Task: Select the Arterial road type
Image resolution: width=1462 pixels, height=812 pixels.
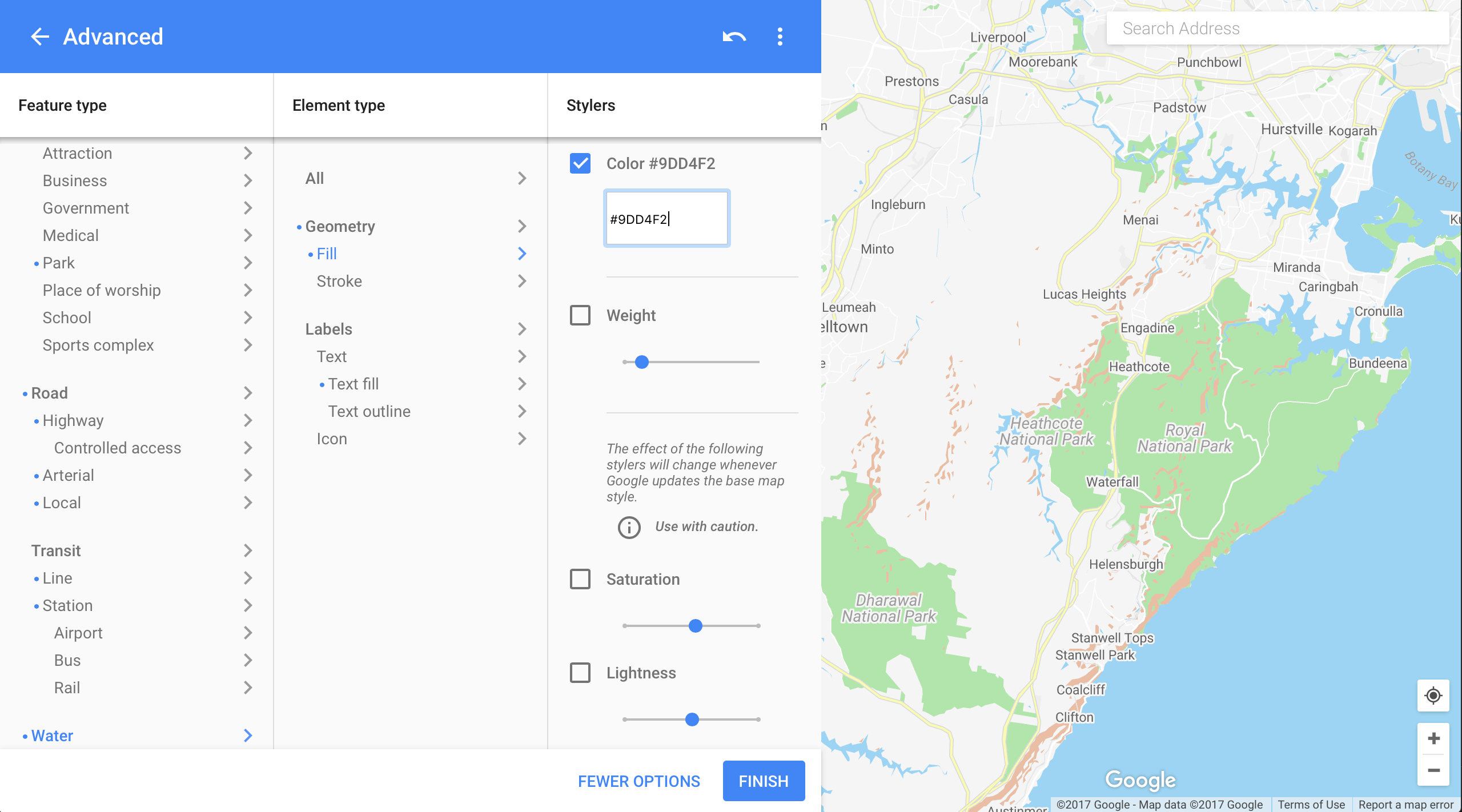Action: tap(69, 475)
